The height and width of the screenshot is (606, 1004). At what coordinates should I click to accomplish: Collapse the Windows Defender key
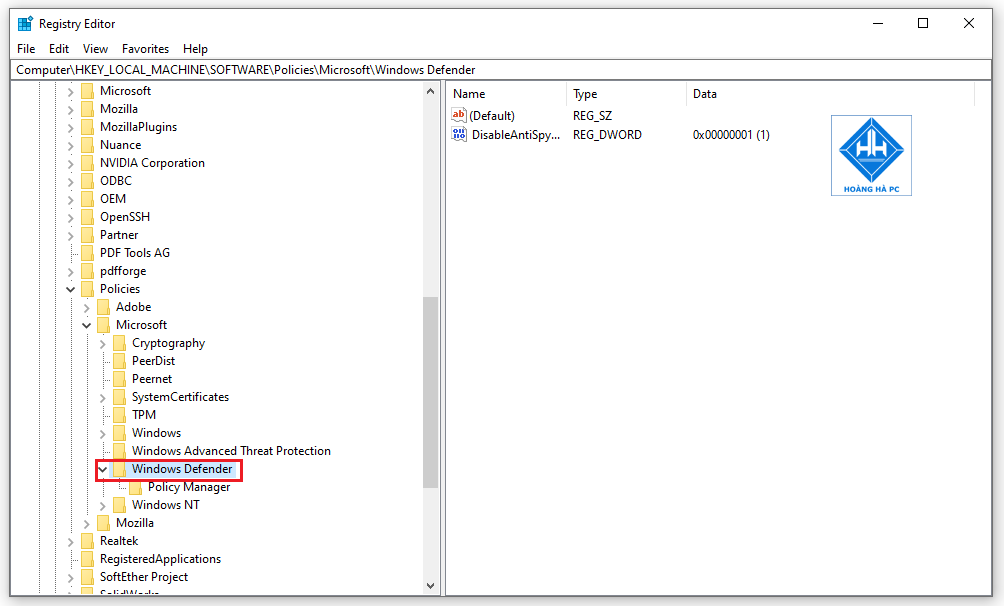coord(103,470)
